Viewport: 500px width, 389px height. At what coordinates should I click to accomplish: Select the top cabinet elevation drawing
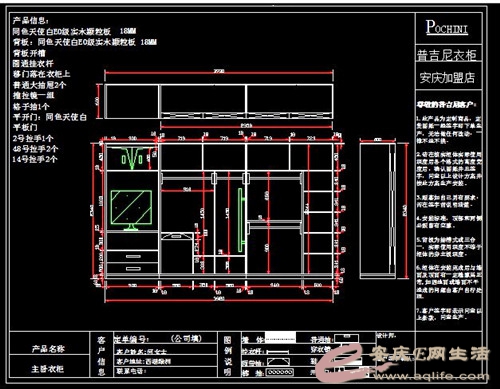click(x=219, y=101)
